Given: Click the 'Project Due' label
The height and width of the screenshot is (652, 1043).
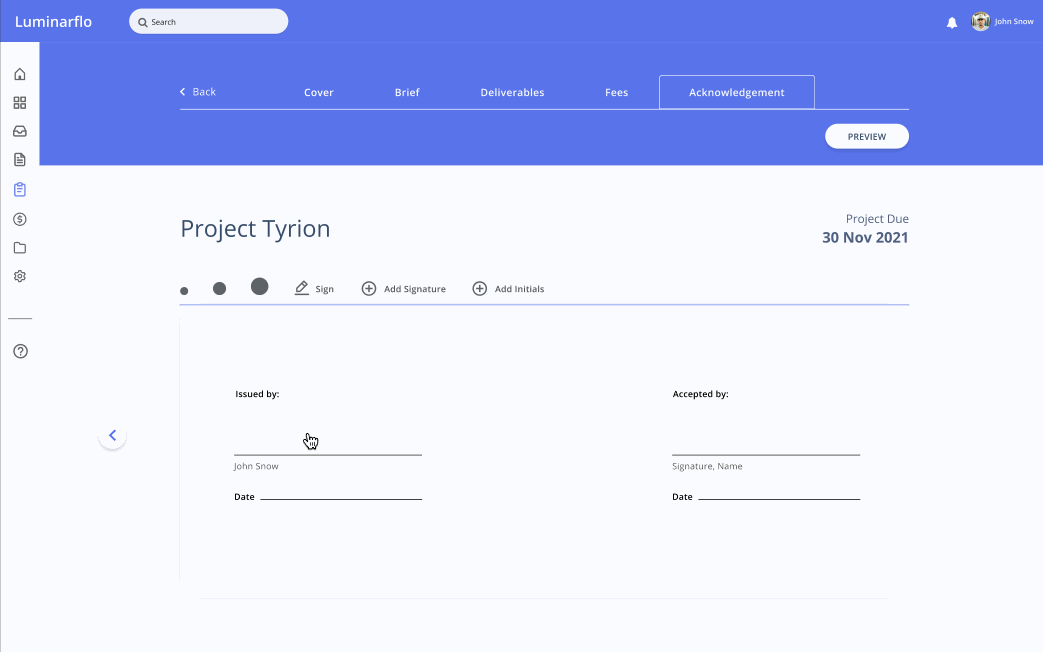Looking at the screenshot, I should 877,219.
